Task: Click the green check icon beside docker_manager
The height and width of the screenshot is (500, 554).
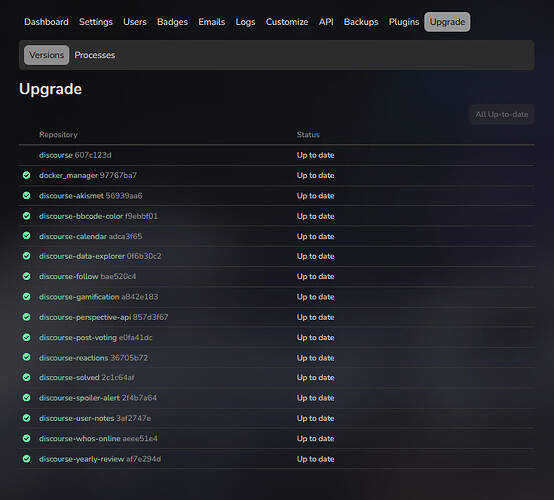Action: (x=26, y=175)
